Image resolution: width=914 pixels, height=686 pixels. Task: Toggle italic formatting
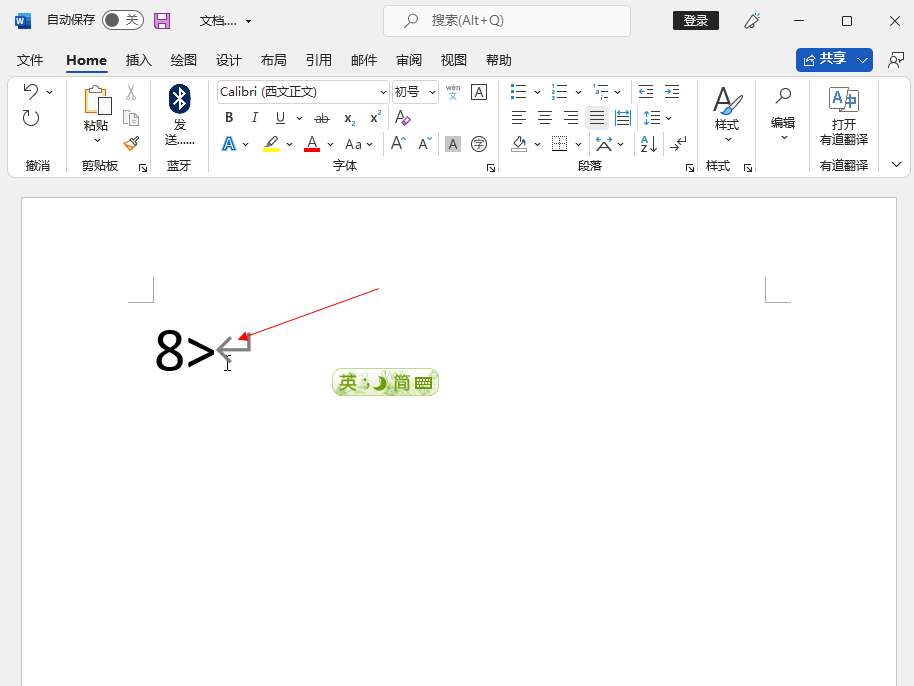click(x=255, y=118)
